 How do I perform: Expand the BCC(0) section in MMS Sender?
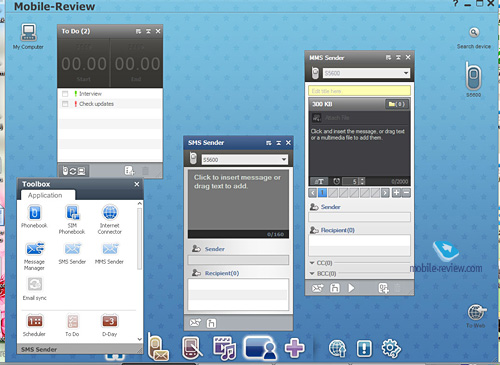point(312,274)
